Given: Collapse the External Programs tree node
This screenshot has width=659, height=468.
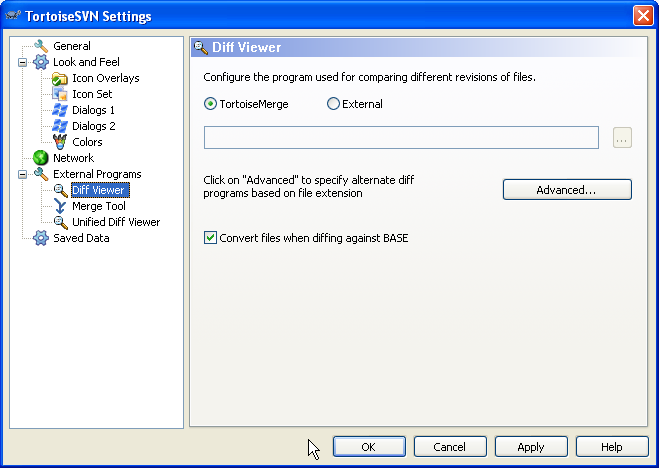Looking at the screenshot, I should click(x=22, y=174).
